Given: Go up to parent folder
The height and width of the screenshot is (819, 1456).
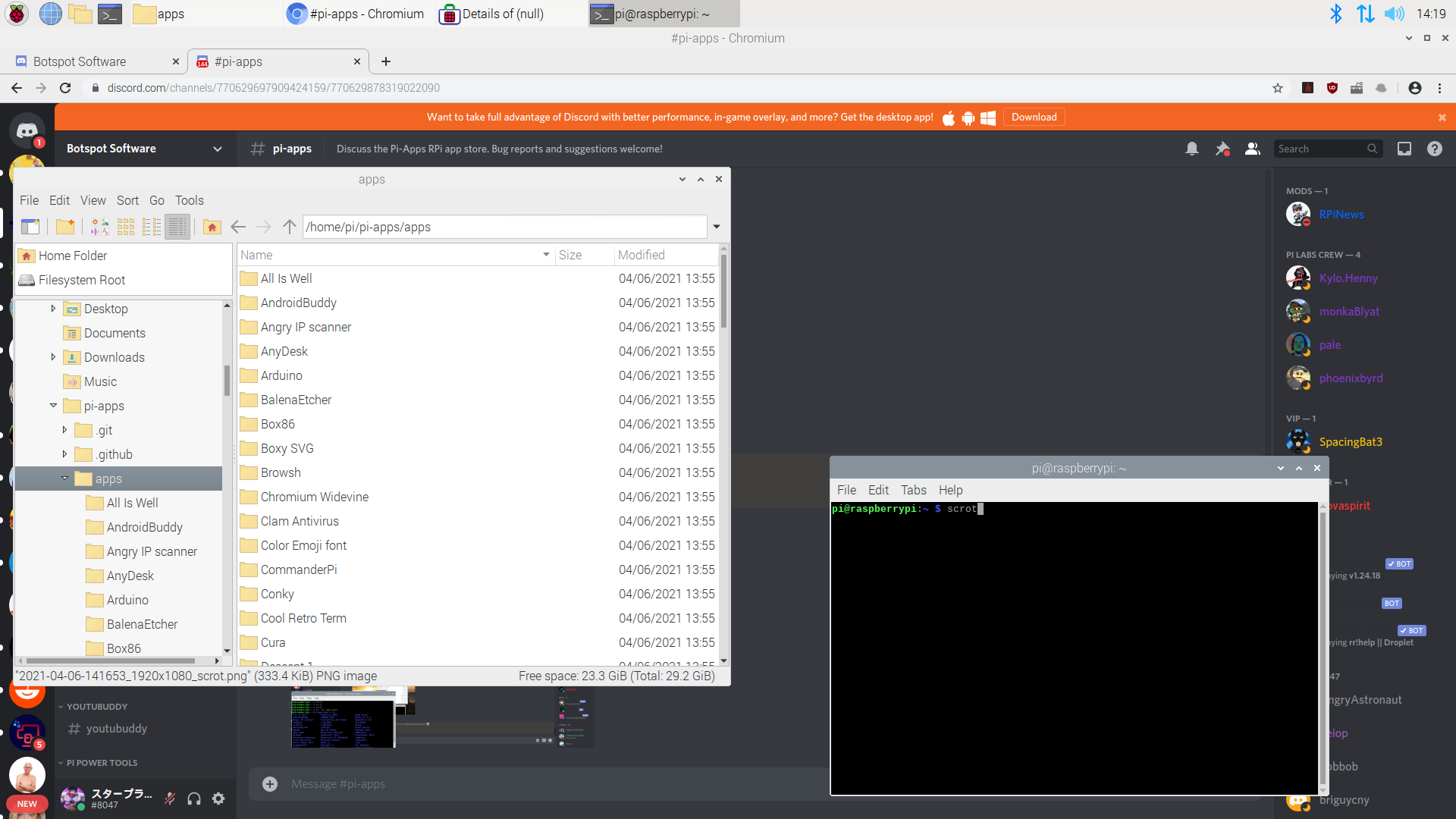Looking at the screenshot, I should coord(290,227).
